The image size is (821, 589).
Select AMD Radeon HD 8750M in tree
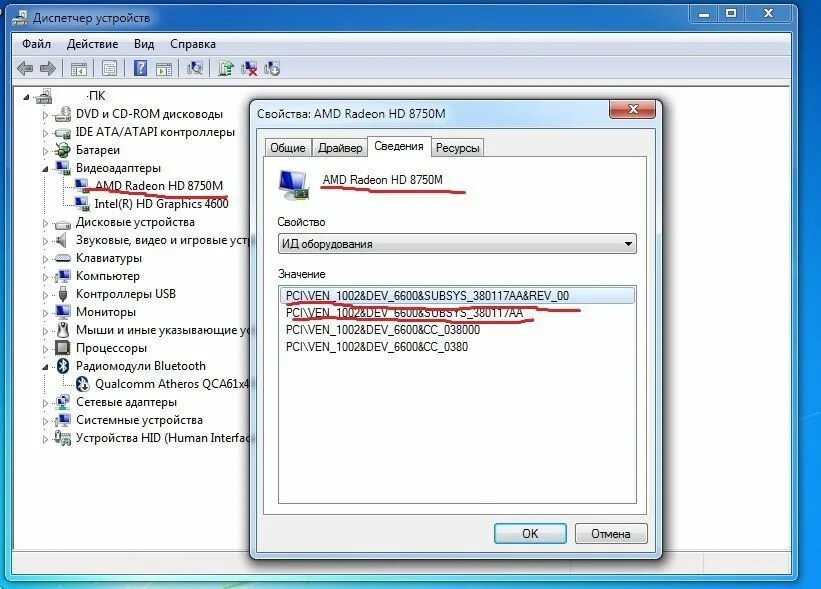click(159, 186)
